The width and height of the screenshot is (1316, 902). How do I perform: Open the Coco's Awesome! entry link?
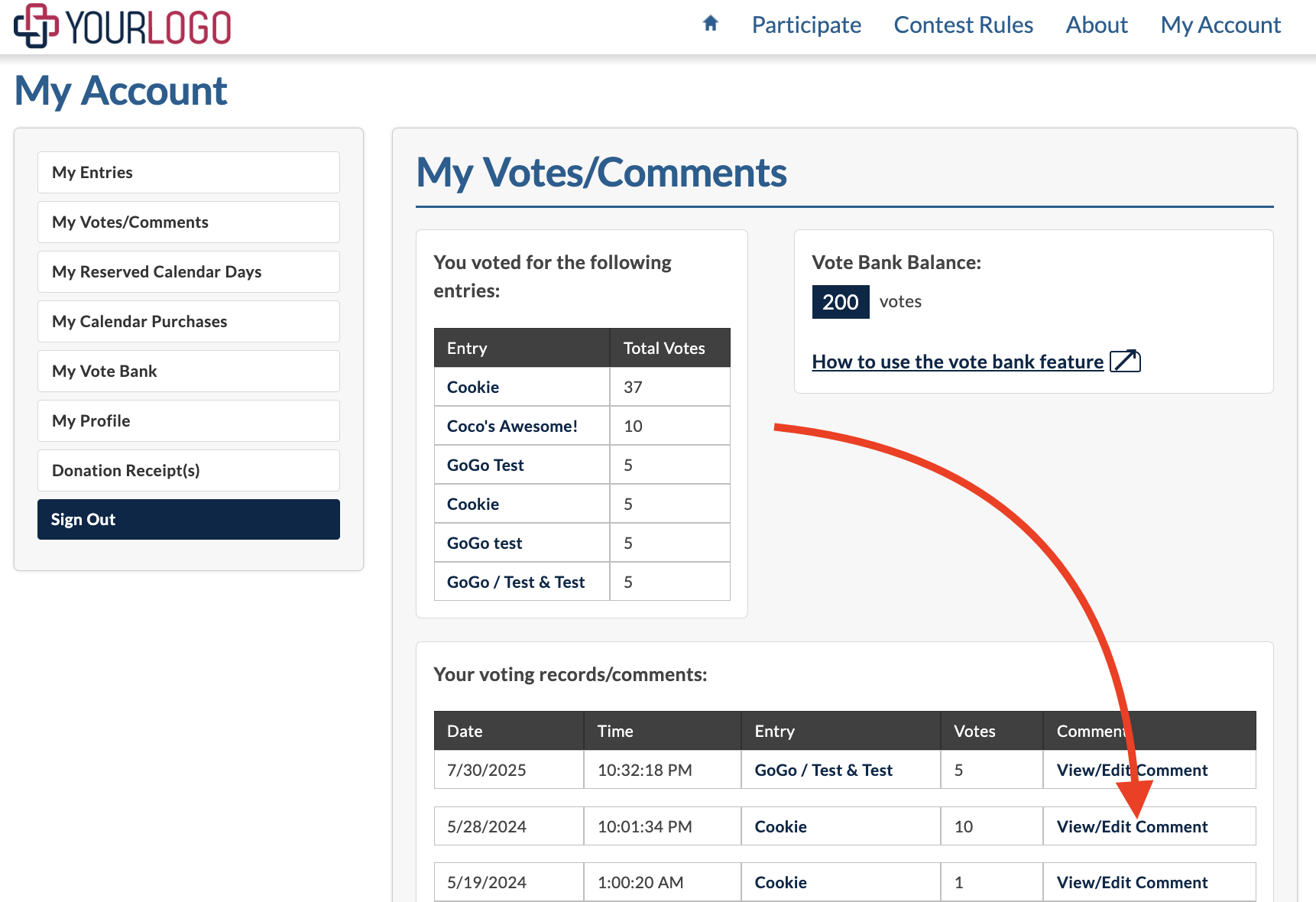(x=512, y=427)
